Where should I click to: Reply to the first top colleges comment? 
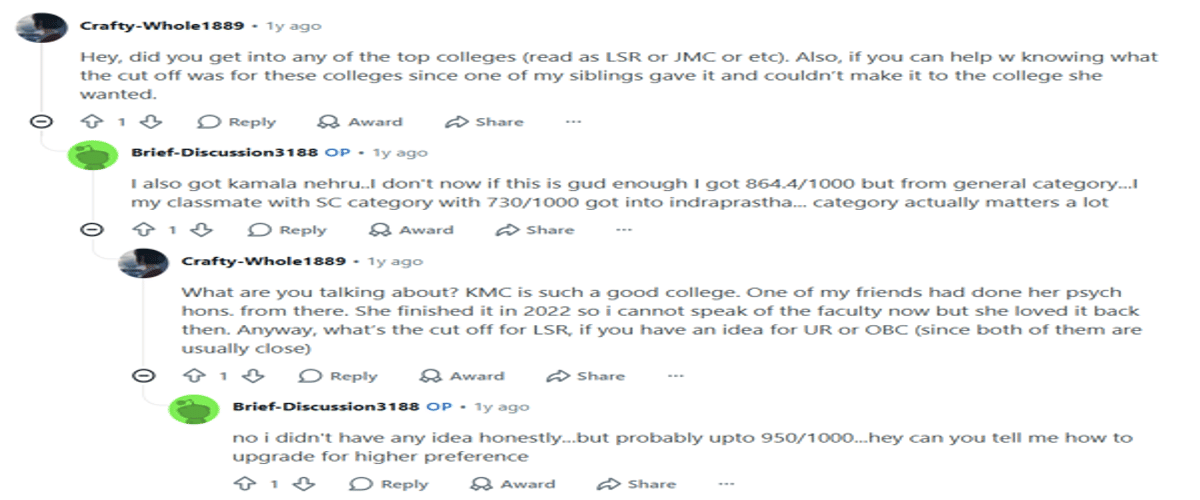pos(237,122)
